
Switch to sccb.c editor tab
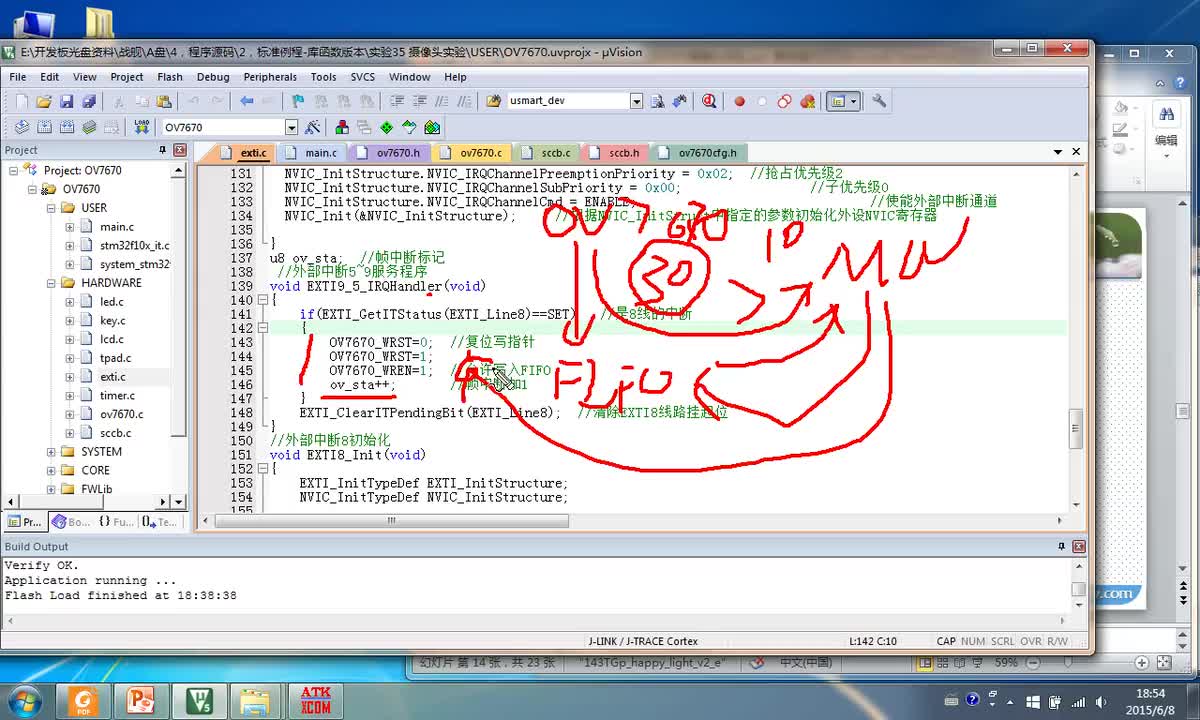click(x=547, y=153)
